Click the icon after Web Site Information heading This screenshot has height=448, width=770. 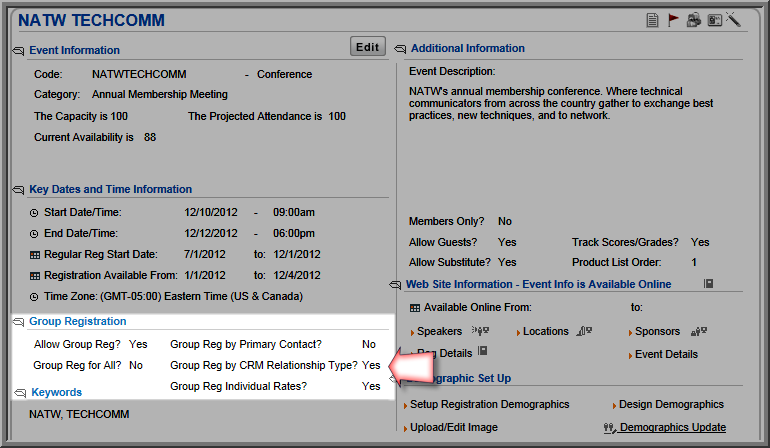tap(708, 283)
